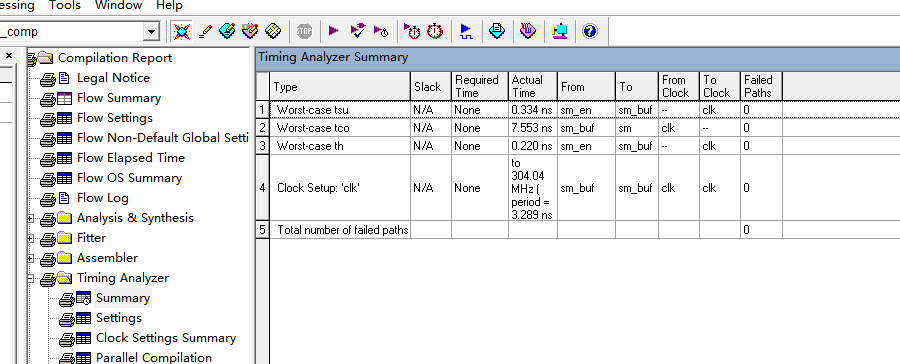The image size is (900, 364).
Task: Open the Window menu
Action: (x=118, y=6)
